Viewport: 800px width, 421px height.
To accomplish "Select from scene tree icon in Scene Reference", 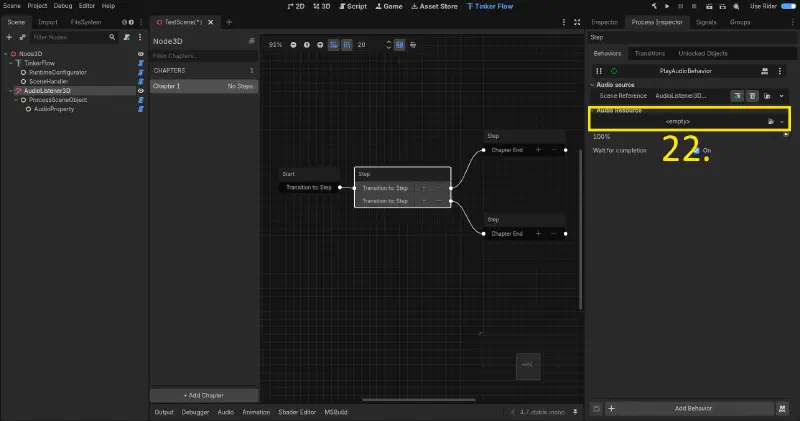I will [737, 96].
